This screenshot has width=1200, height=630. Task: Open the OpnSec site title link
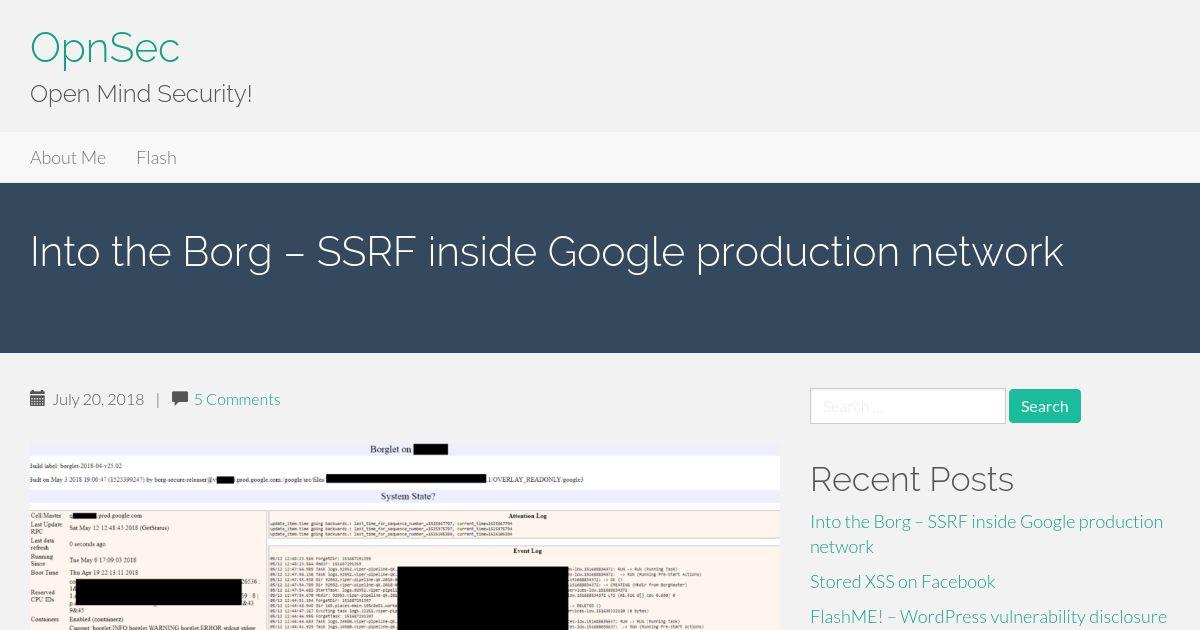point(105,48)
